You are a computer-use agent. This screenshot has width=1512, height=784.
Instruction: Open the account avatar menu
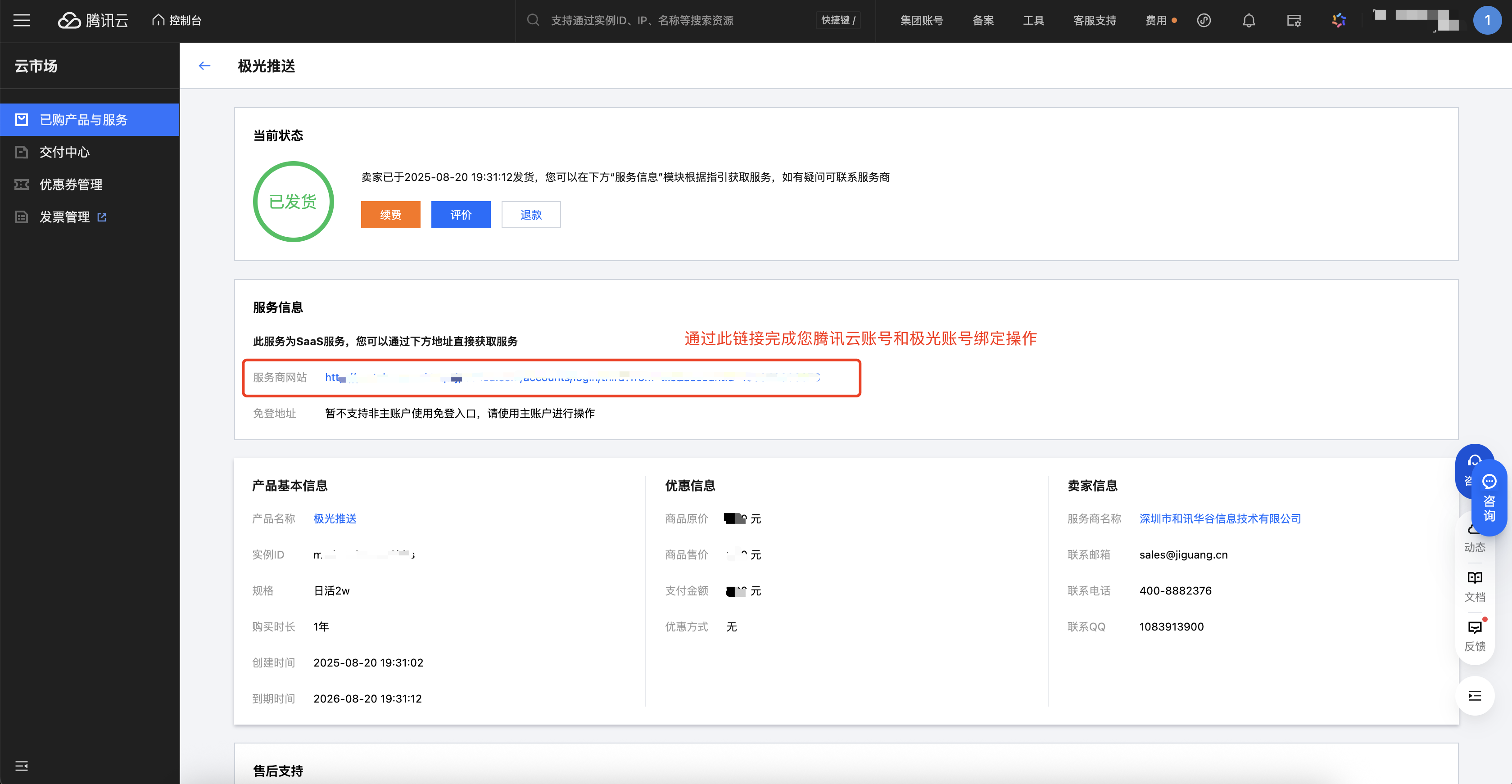pyautogui.click(x=1487, y=21)
